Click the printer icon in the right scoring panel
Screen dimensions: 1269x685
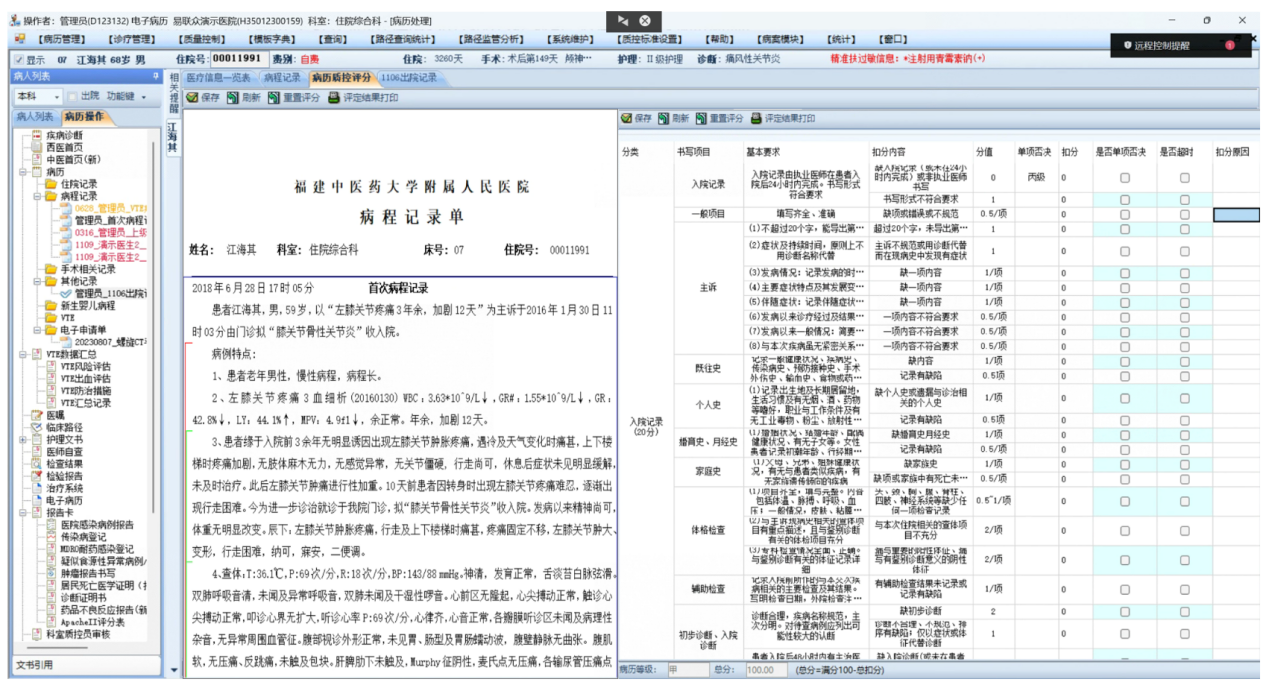pos(756,118)
